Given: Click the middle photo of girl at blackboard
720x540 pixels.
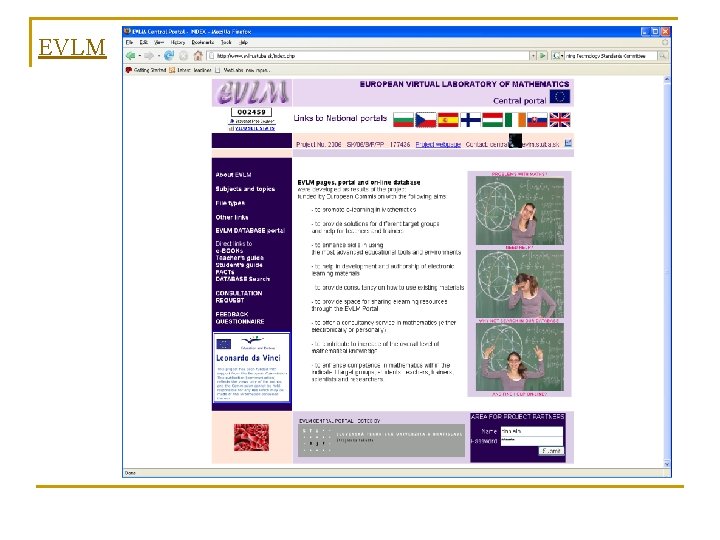Looking at the screenshot, I should [519, 284].
